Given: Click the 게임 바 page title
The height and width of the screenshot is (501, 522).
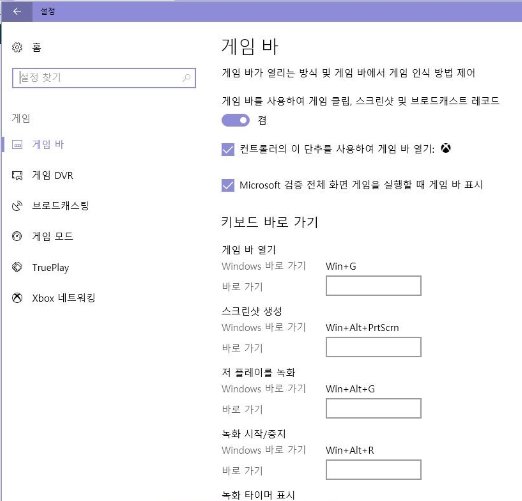Looking at the screenshot, I should (250, 47).
